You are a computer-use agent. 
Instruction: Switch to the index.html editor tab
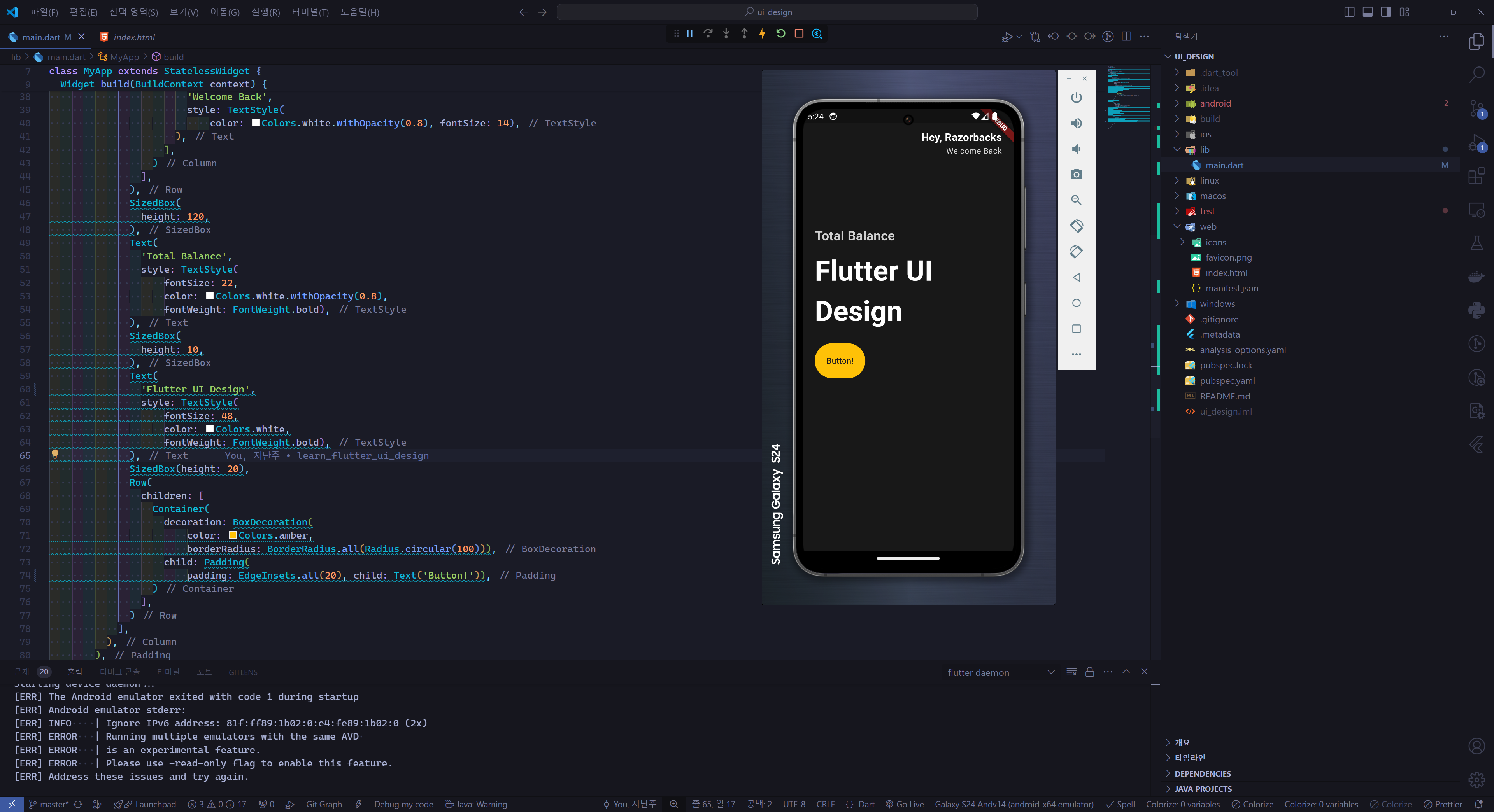[134, 37]
